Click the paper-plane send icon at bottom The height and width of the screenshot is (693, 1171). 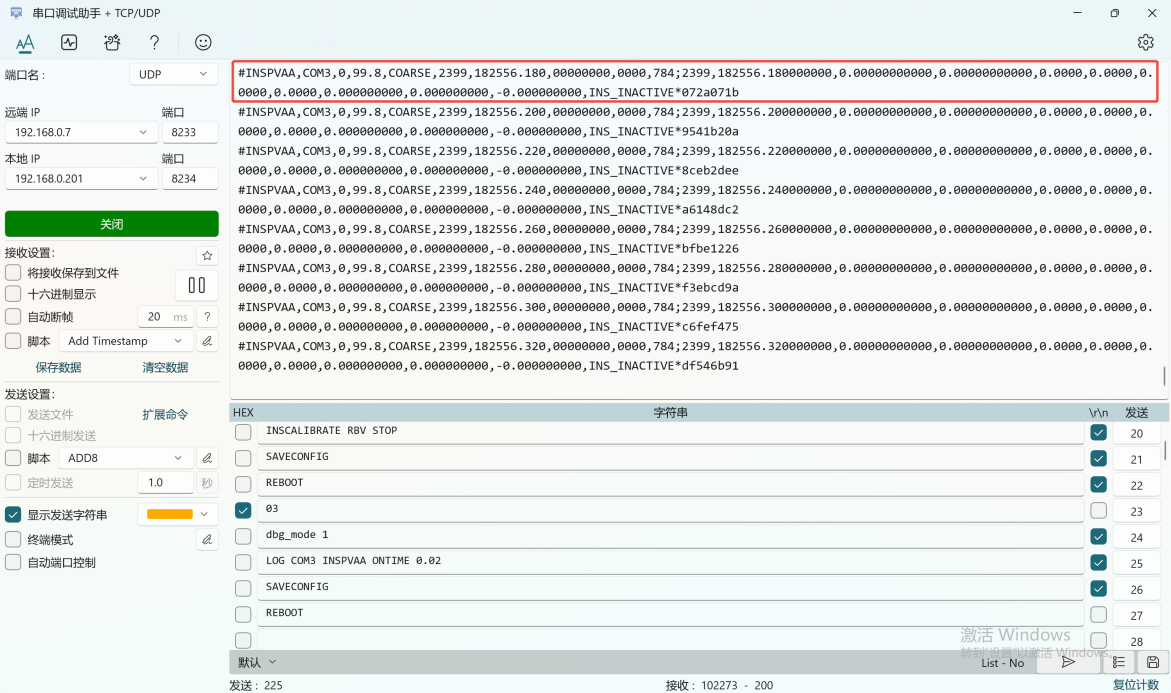[1068, 662]
